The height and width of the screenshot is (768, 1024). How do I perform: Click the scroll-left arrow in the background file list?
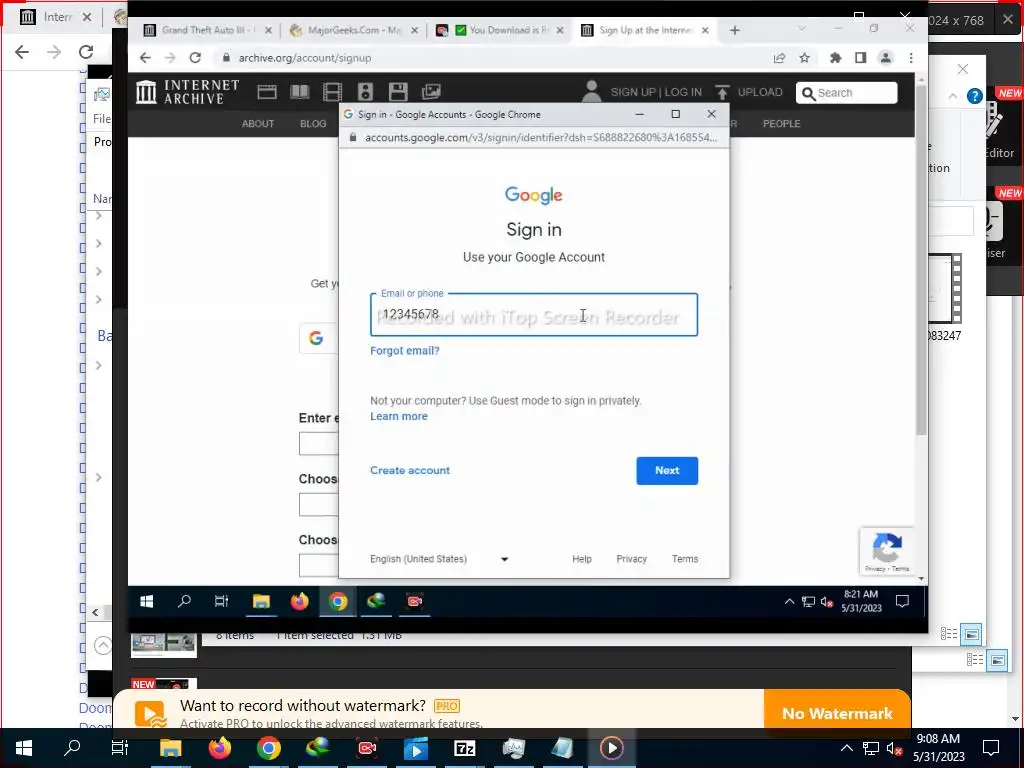[95, 612]
